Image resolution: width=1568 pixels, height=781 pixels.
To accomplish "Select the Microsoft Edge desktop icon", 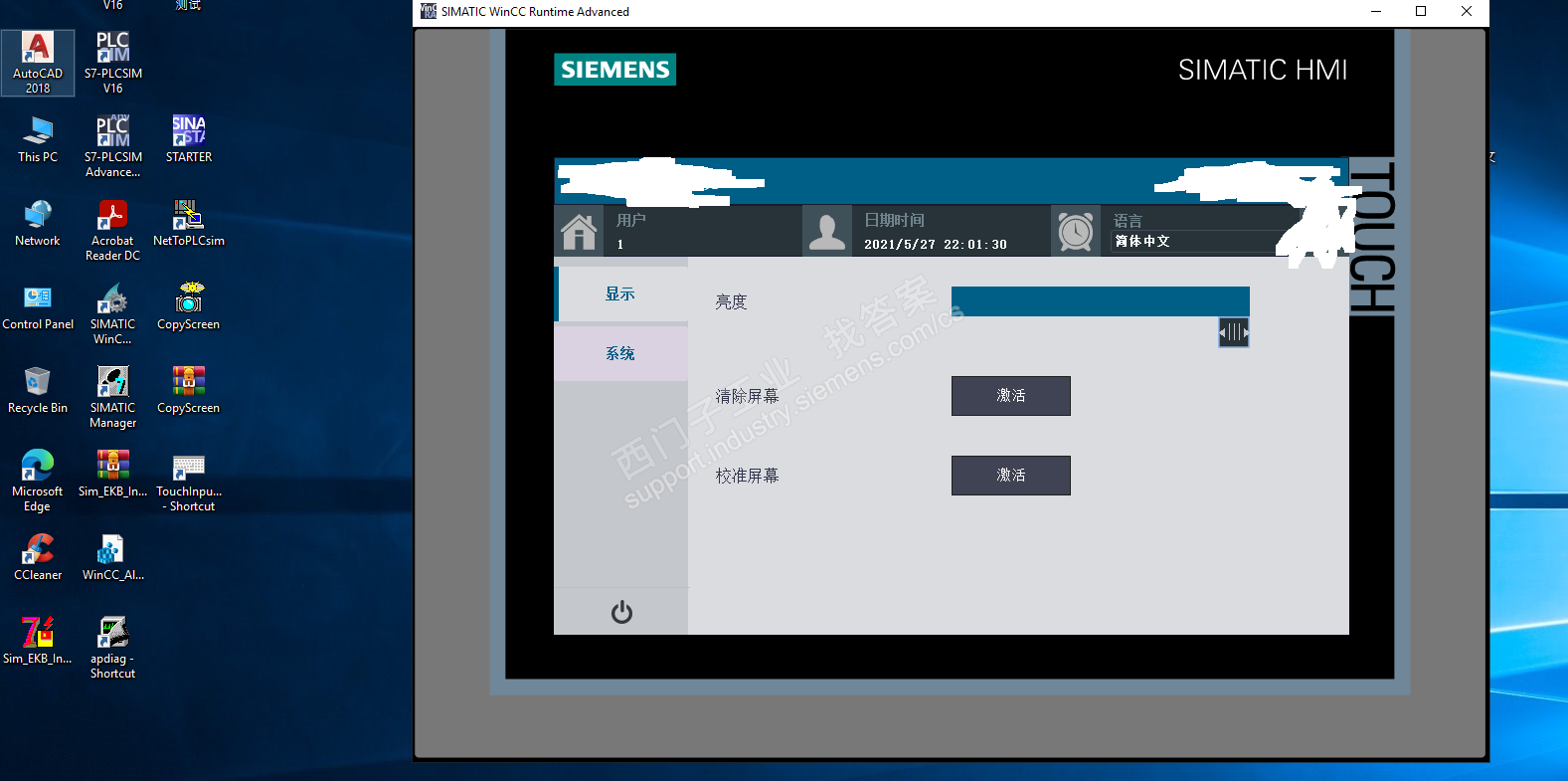I will (x=38, y=481).
